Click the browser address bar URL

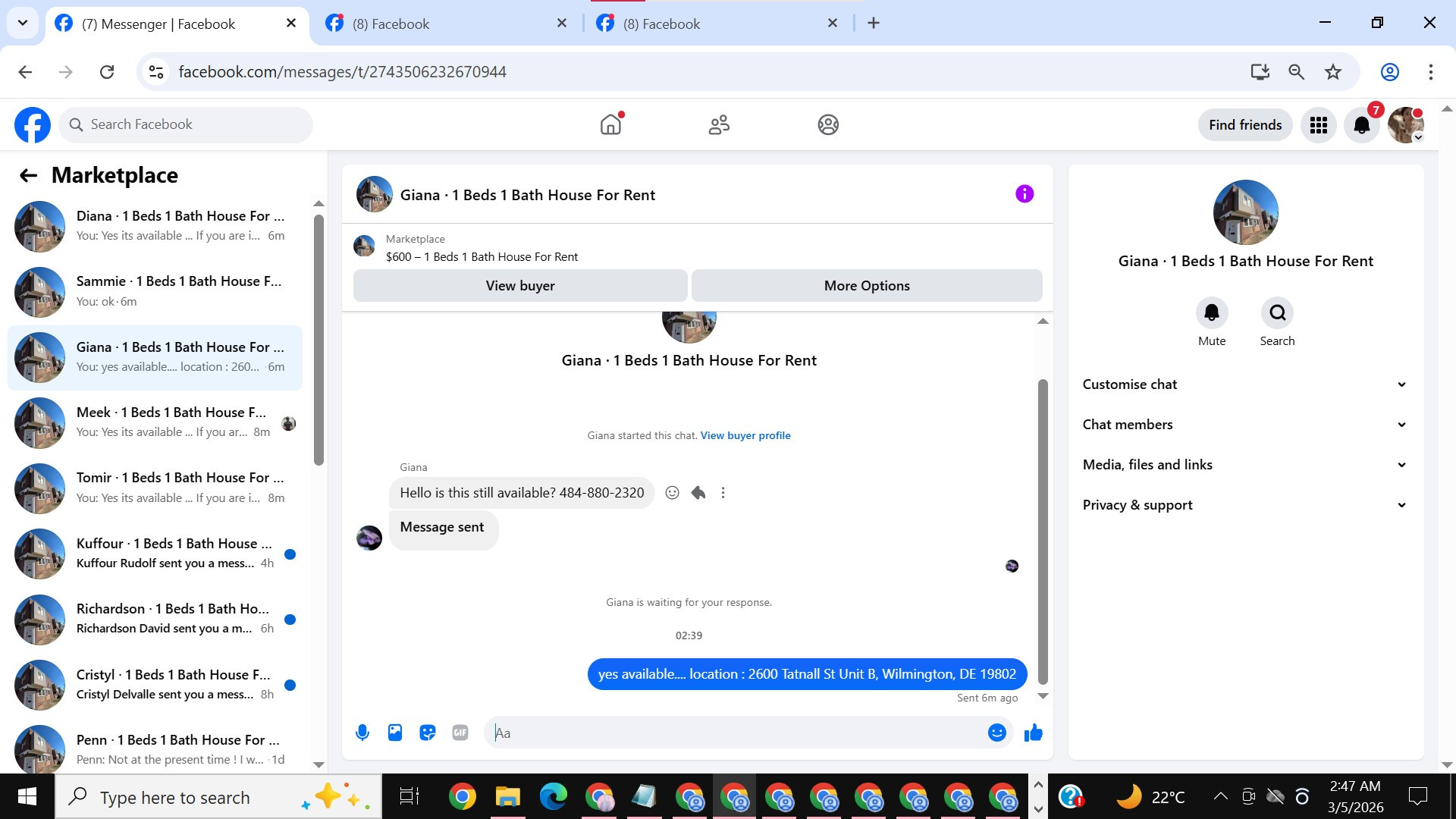pos(342,72)
